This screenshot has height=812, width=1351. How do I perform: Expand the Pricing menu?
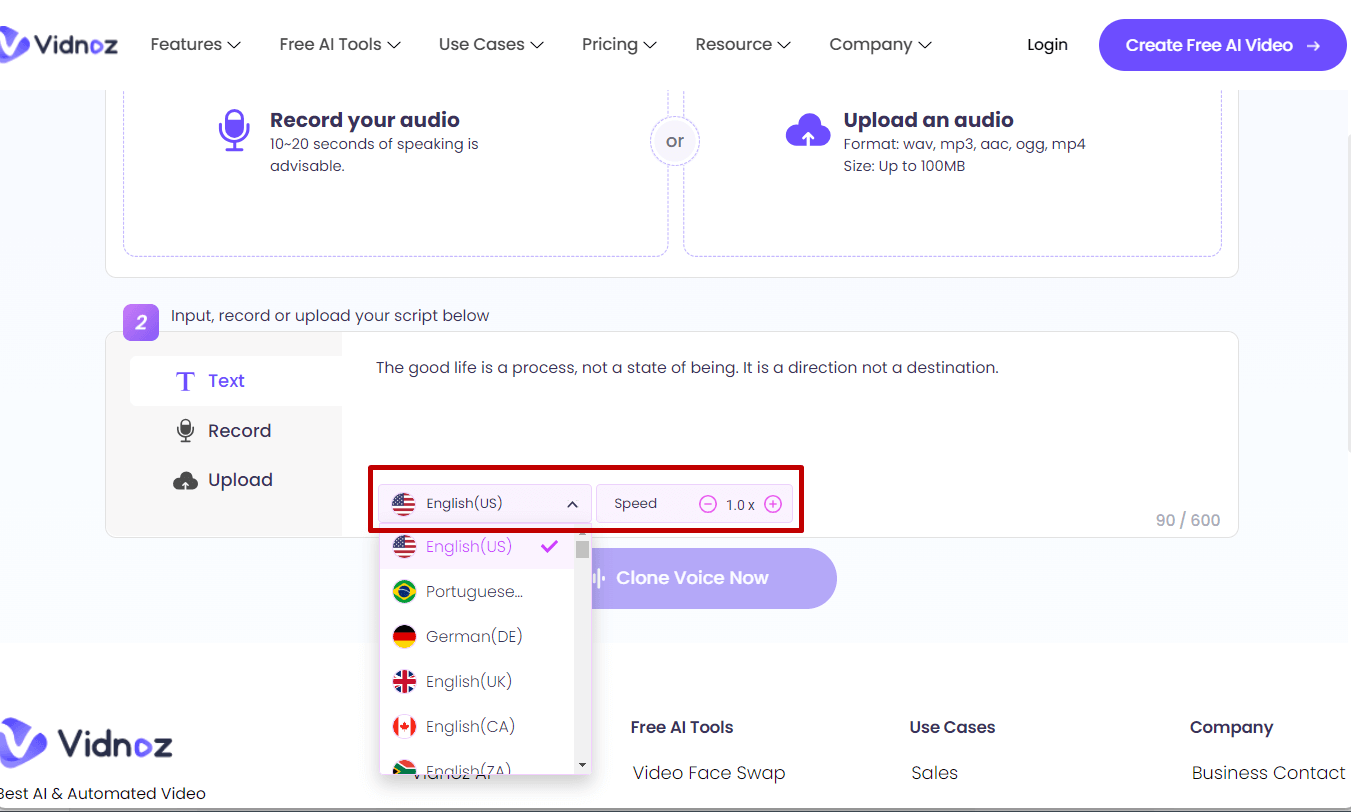point(619,44)
